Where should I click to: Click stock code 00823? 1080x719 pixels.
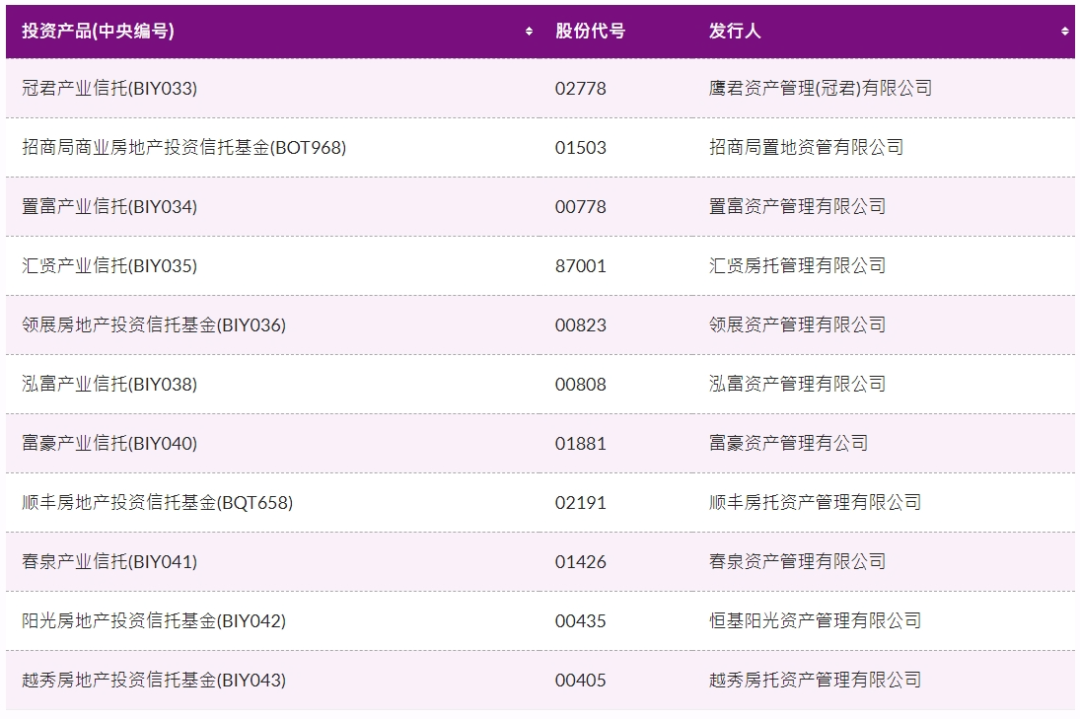pos(581,326)
